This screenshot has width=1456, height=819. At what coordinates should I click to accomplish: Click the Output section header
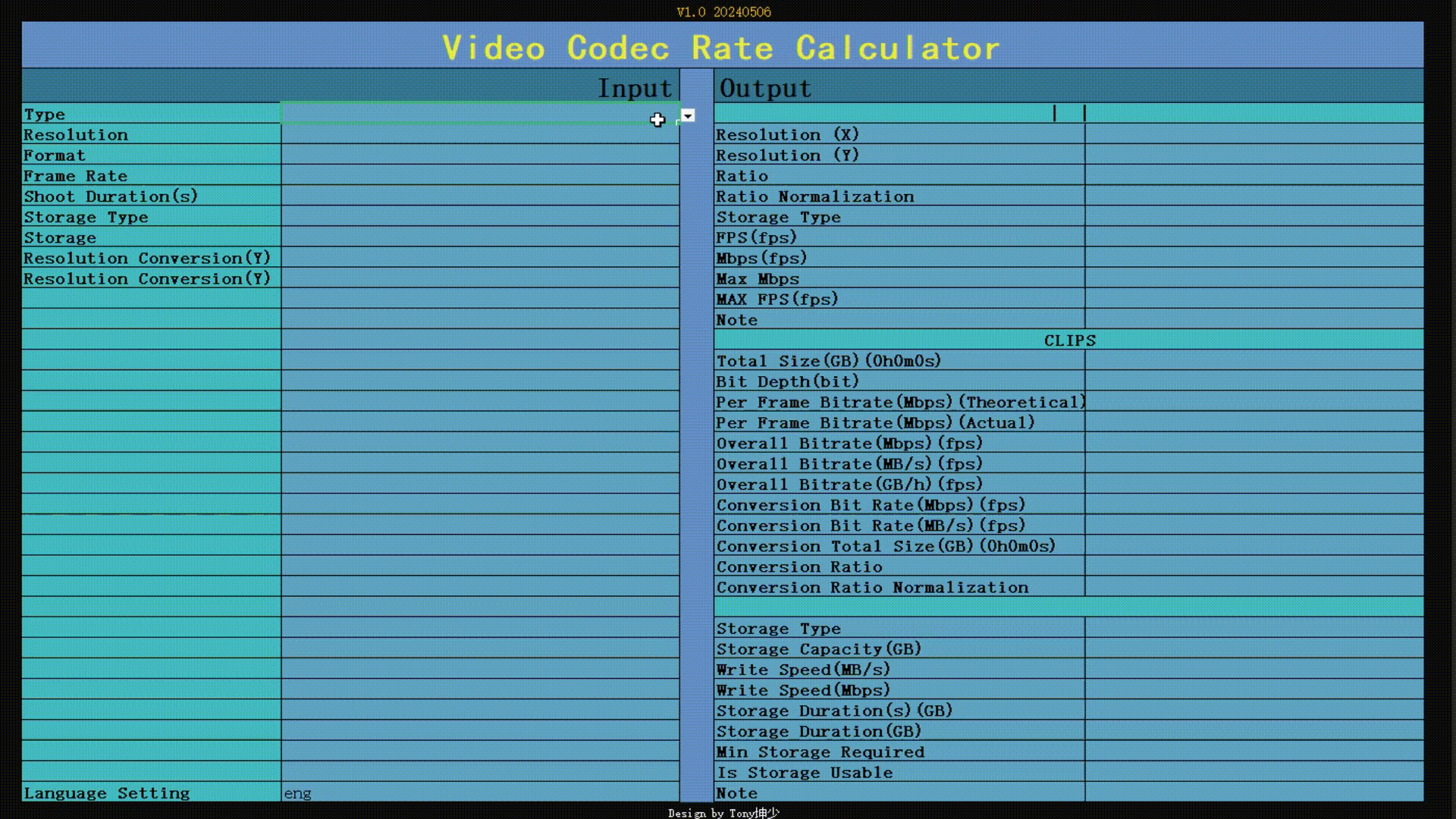click(x=765, y=88)
